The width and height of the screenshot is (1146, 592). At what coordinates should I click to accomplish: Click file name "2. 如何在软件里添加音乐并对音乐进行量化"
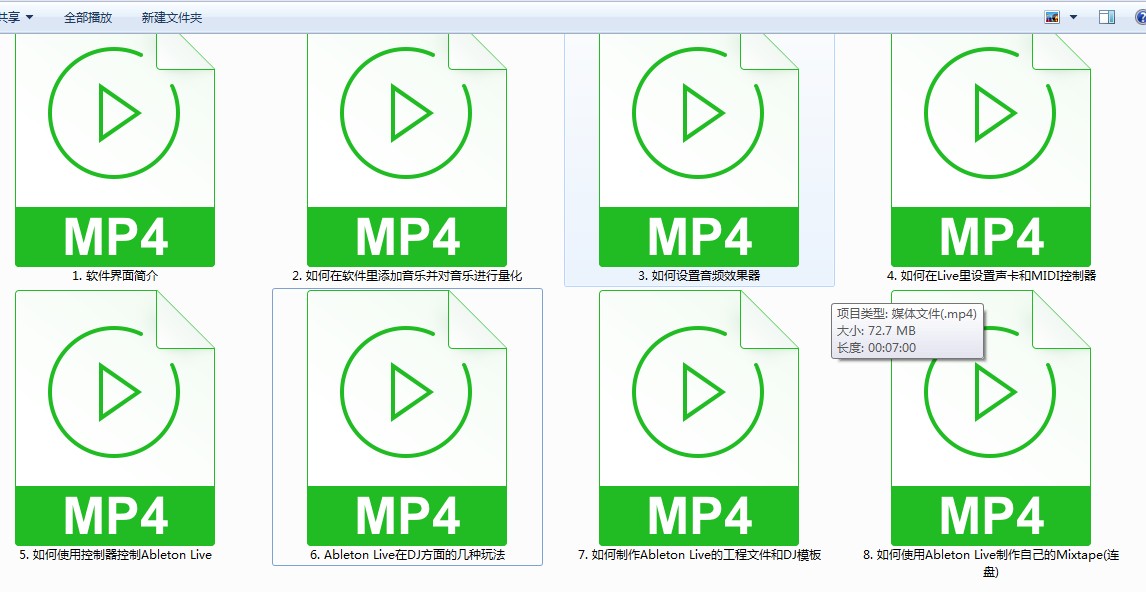coord(407,276)
